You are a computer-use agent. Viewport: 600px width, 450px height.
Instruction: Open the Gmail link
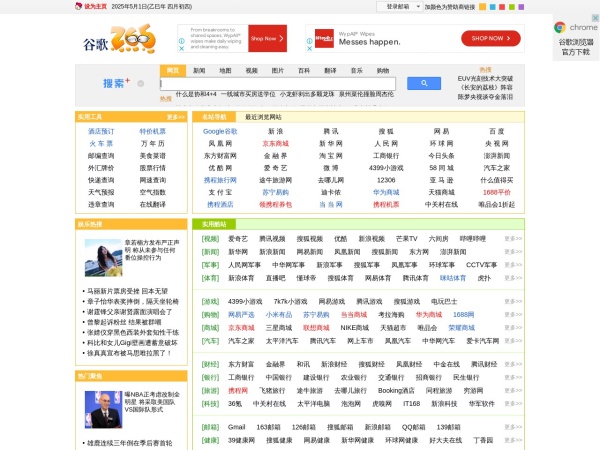coord(236,427)
